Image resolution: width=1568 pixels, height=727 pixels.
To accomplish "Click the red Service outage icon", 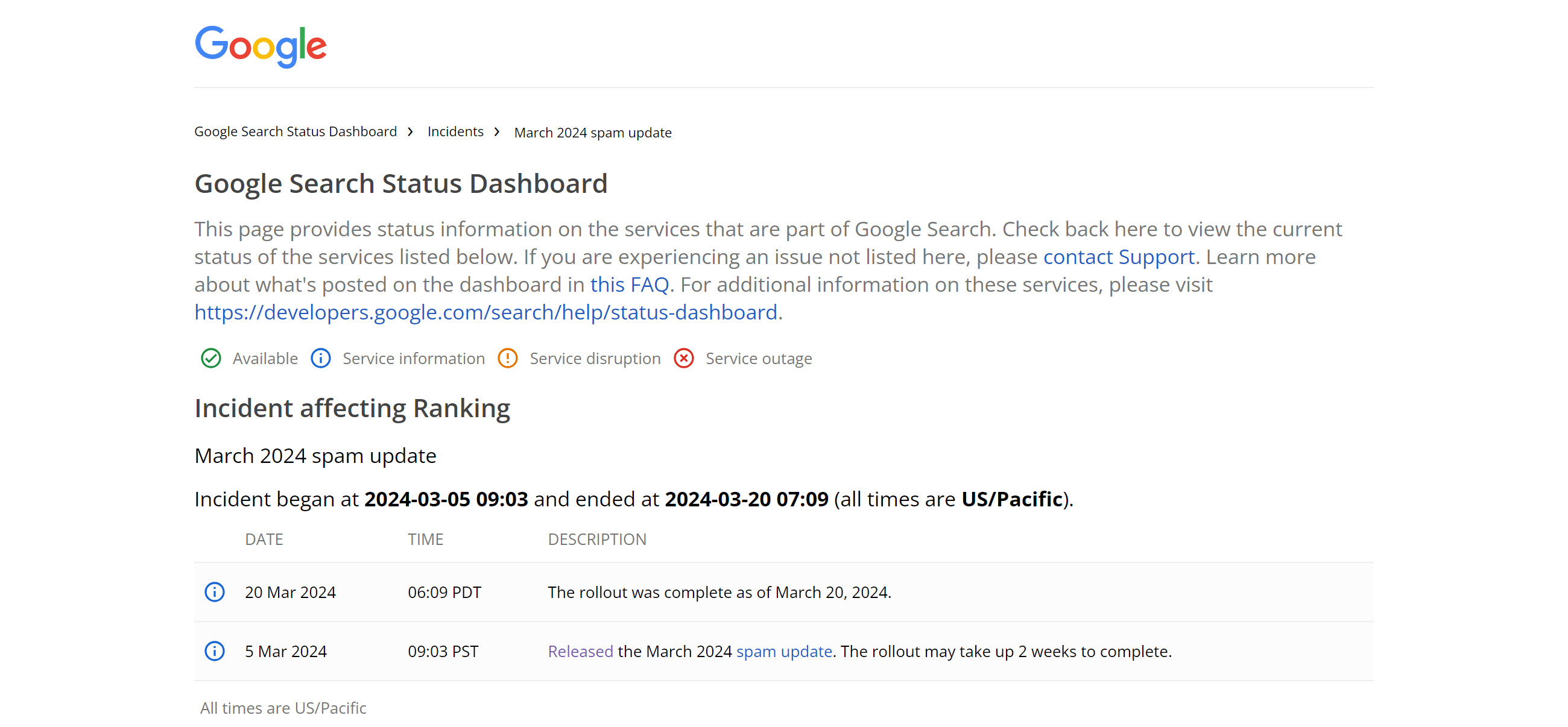I will [683, 358].
